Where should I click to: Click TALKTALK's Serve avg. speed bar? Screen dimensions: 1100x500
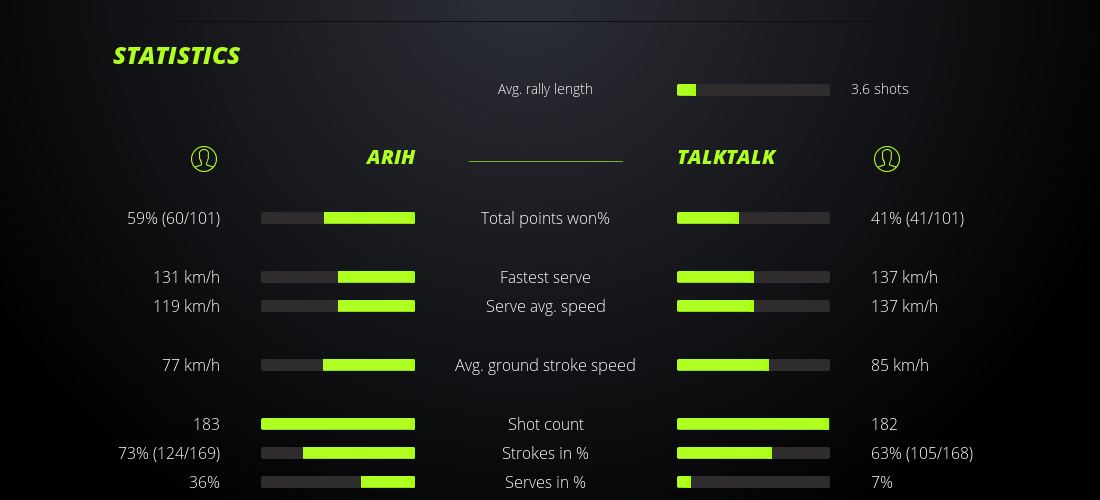point(753,306)
